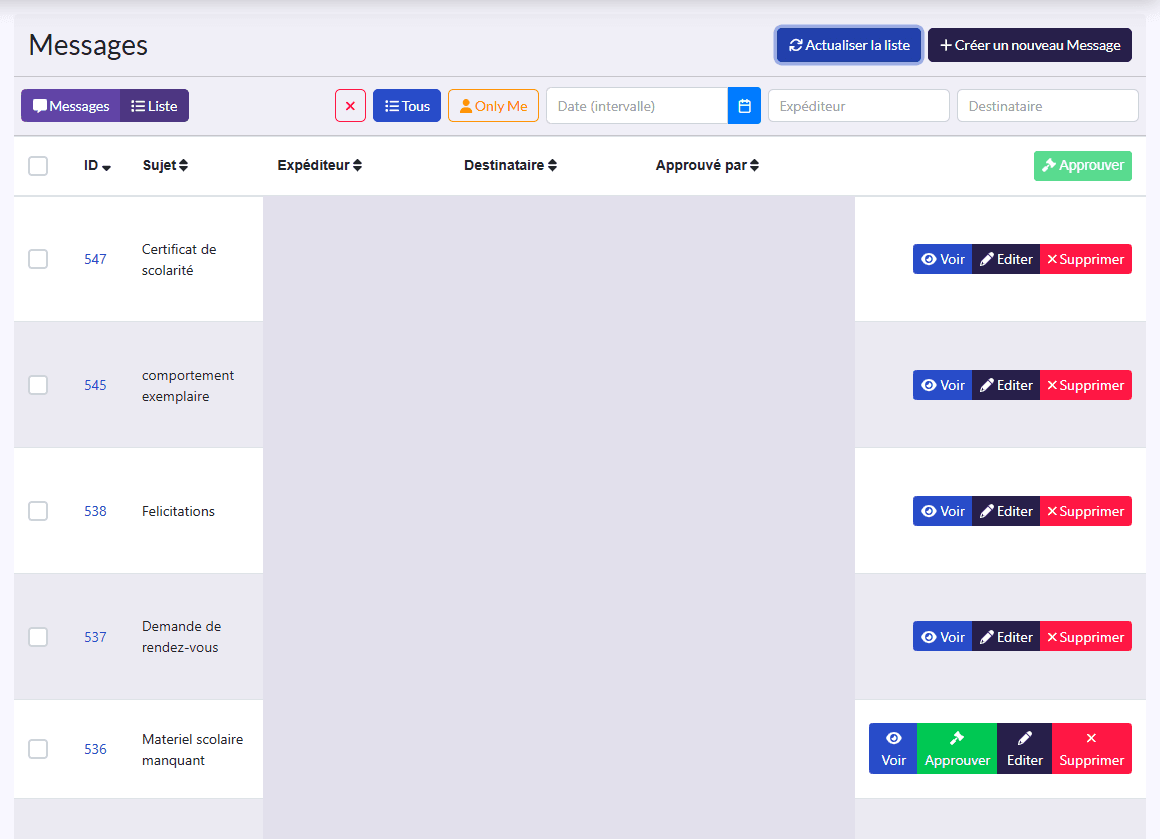This screenshot has width=1160, height=839.
Task: Click subject text Felicitations
Action: pos(178,511)
